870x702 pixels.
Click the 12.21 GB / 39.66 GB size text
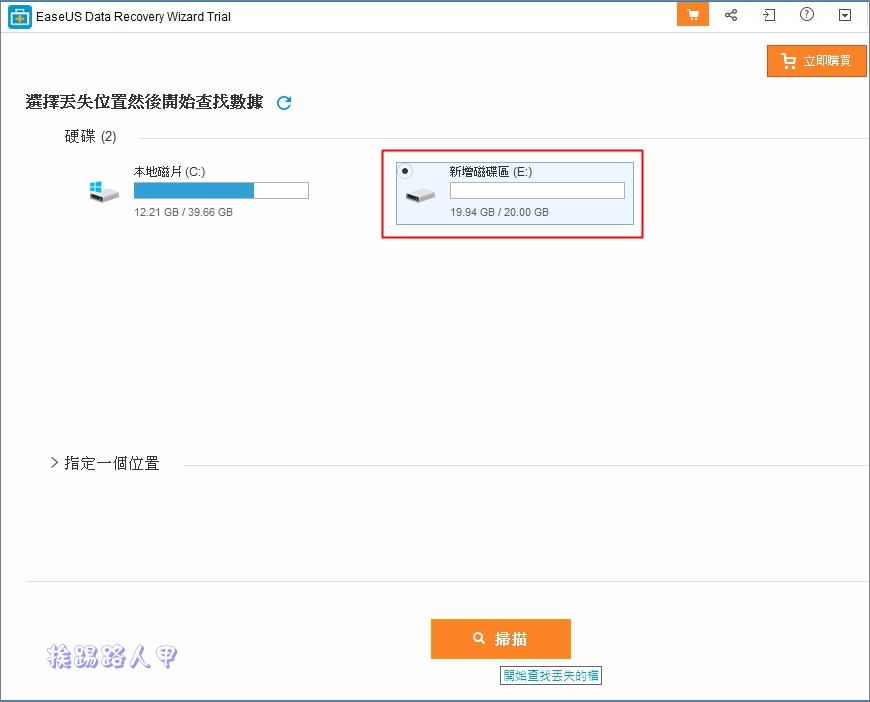pyautogui.click(x=183, y=212)
